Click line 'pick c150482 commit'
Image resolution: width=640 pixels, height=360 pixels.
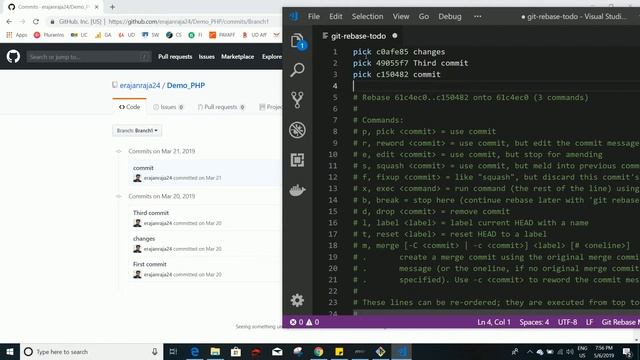[396, 74]
